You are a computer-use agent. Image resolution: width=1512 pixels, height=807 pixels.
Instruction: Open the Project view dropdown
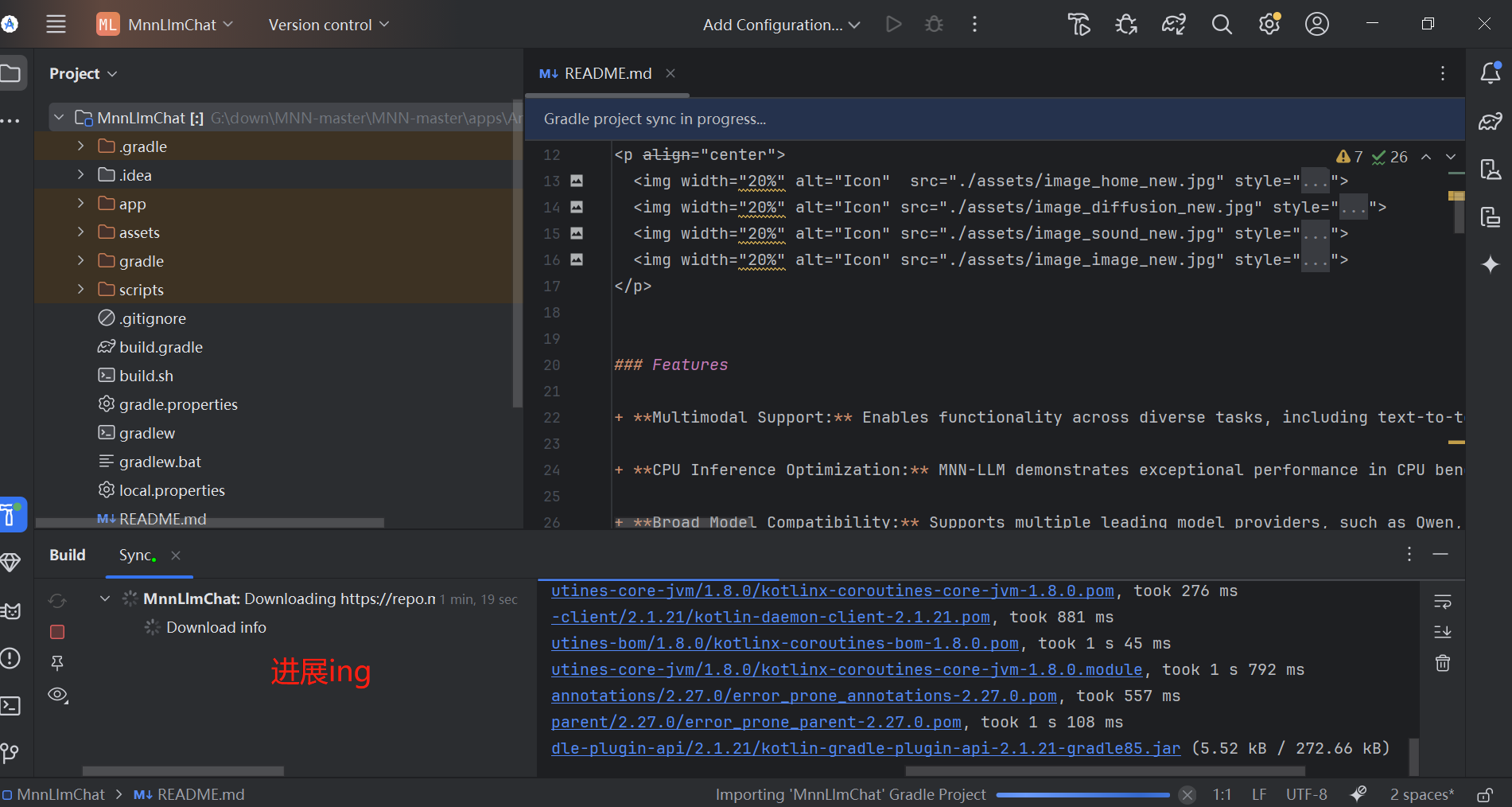pyautogui.click(x=83, y=73)
